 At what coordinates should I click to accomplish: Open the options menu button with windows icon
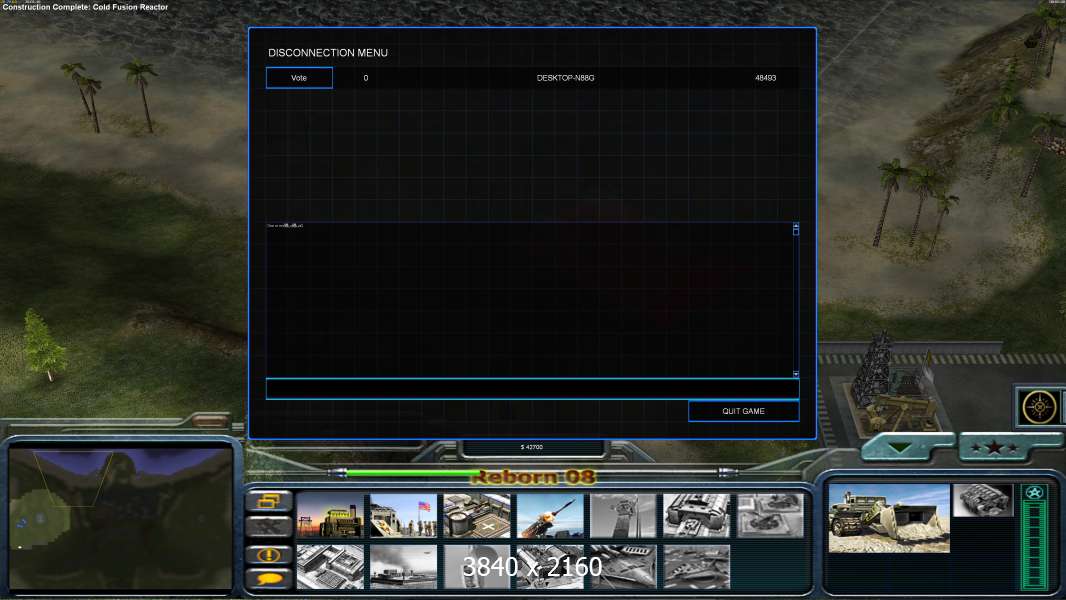(x=269, y=501)
